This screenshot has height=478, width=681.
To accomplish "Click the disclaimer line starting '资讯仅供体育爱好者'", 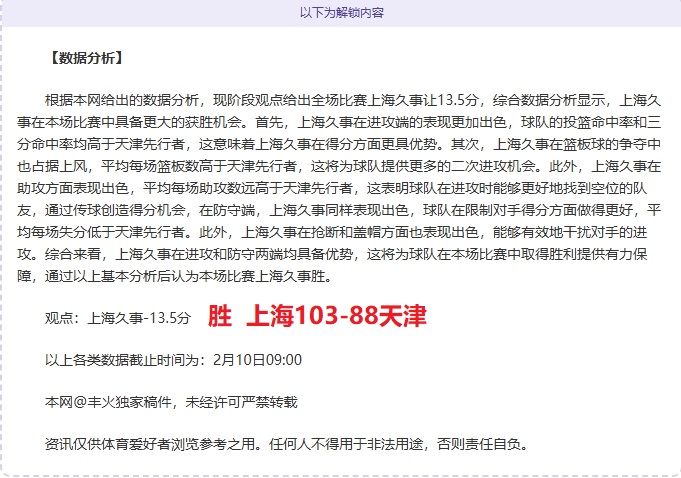I will [x=287, y=444].
